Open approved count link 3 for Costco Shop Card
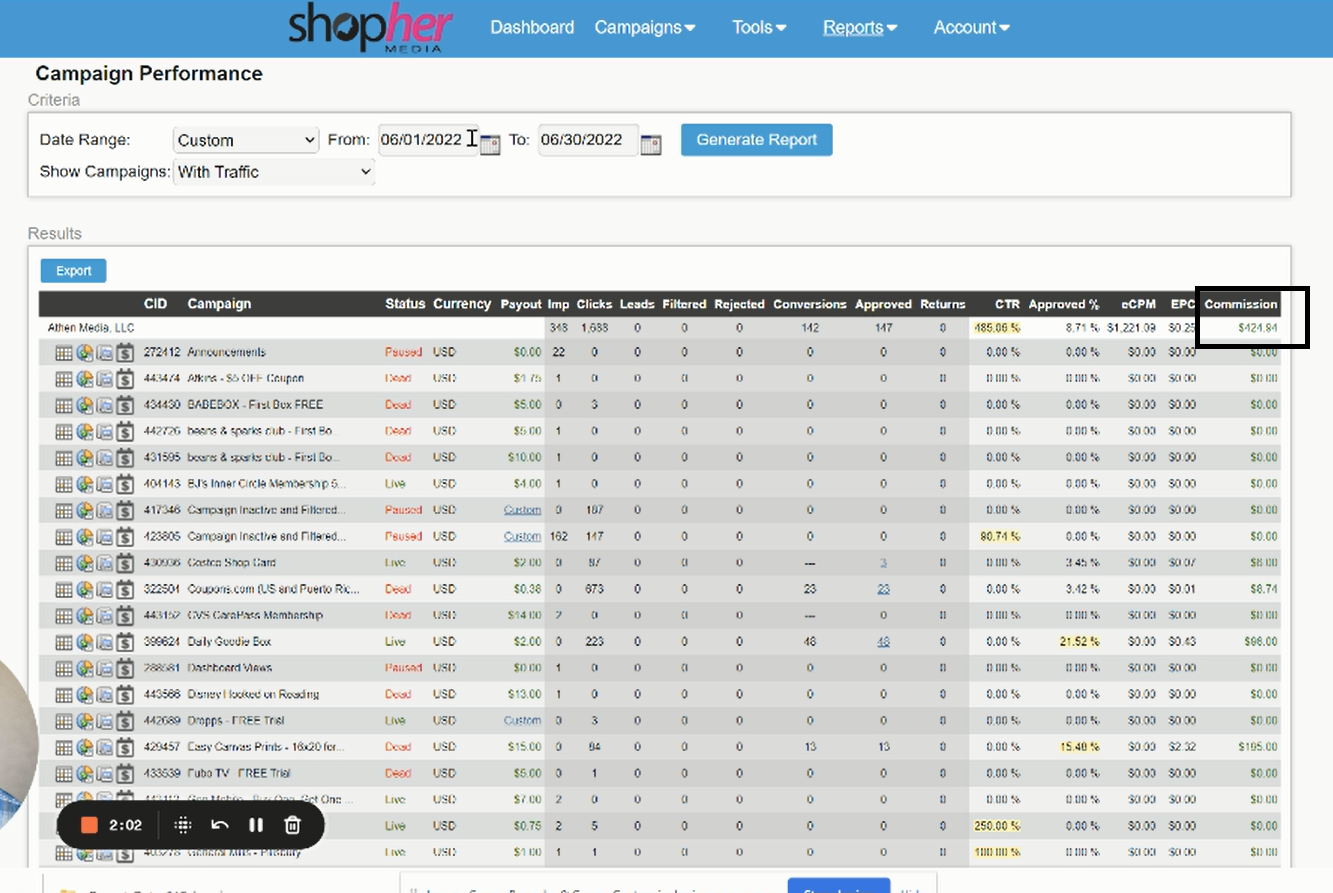The image size is (1333, 893). click(x=884, y=563)
